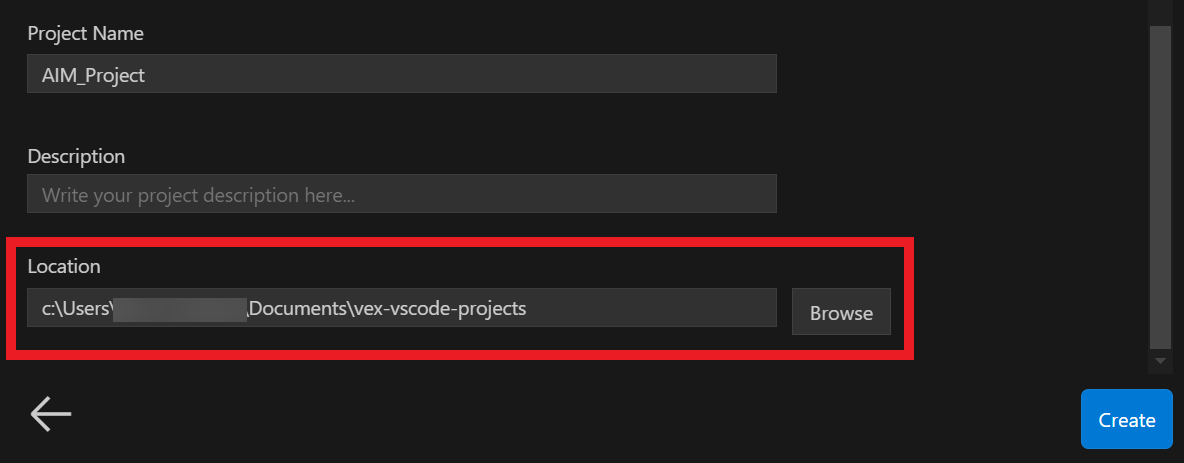Screen dimensions: 1184x463
Task: Select the Location path field
Action: pyautogui.click(x=401, y=308)
